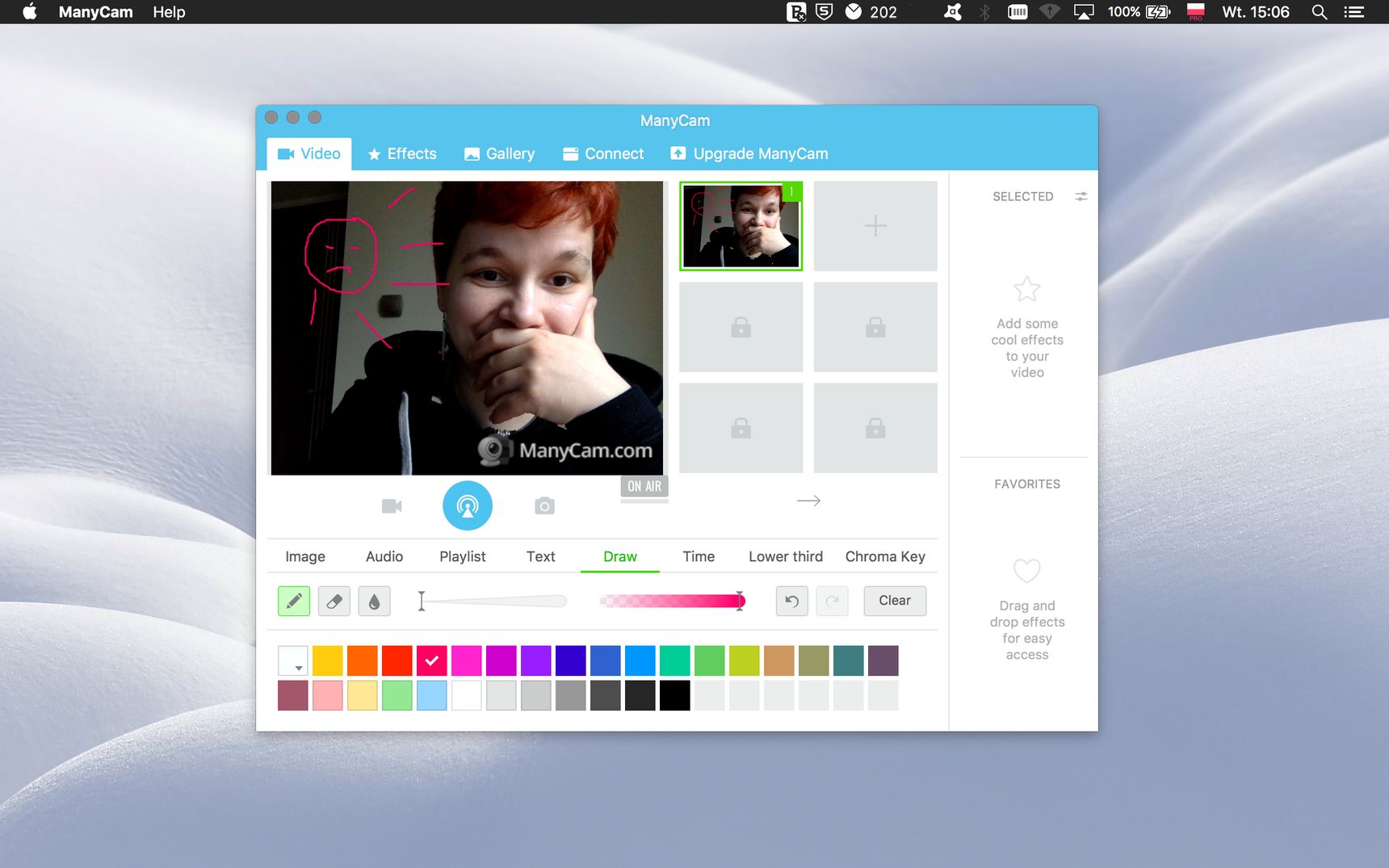1389x868 pixels.
Task: Click the star icon in Selected panel
Action: pyautogui.click(x=1027, y=289)
